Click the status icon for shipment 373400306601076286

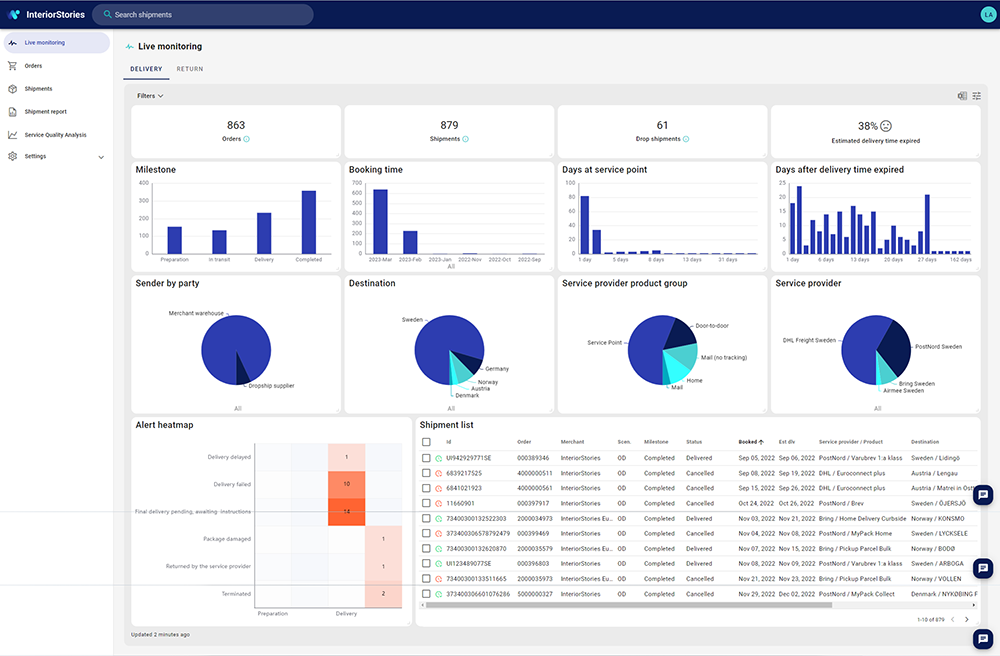tap(439, 594)
